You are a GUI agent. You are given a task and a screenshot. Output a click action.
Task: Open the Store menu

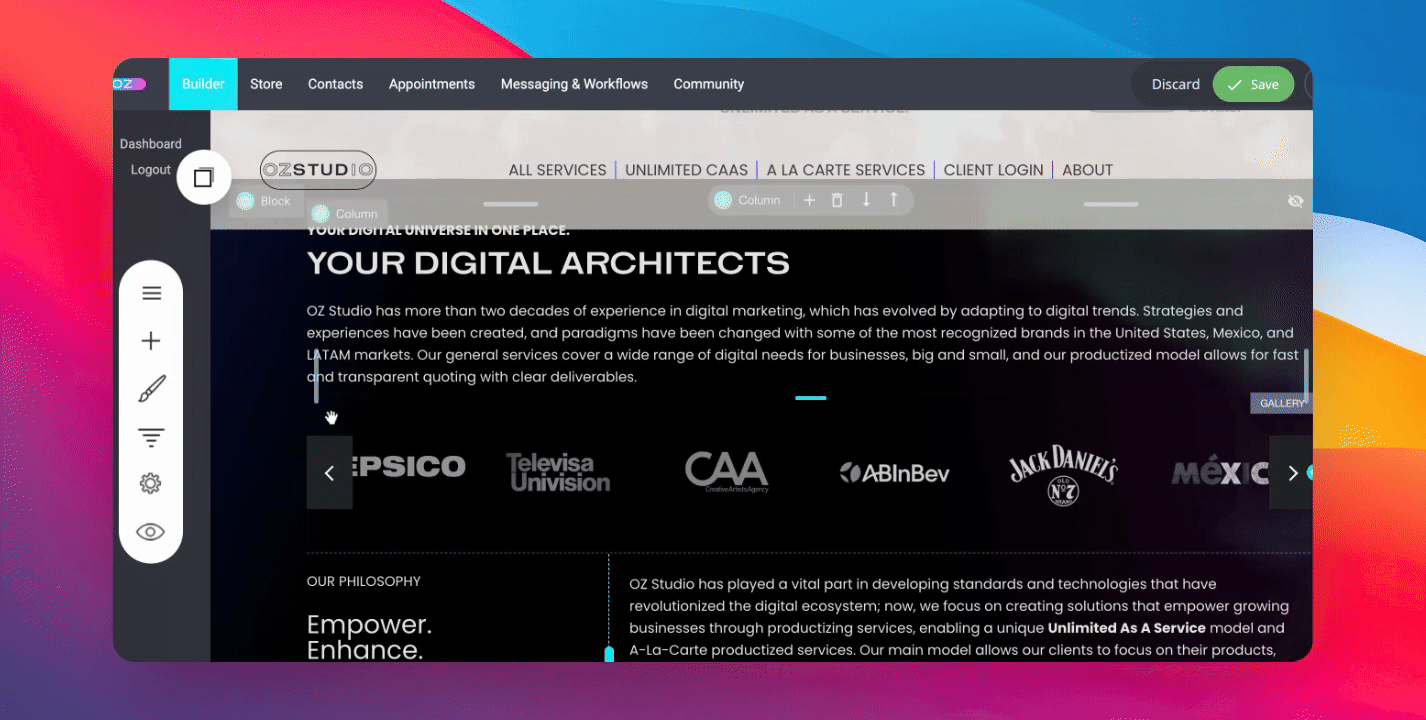point(266,84)
